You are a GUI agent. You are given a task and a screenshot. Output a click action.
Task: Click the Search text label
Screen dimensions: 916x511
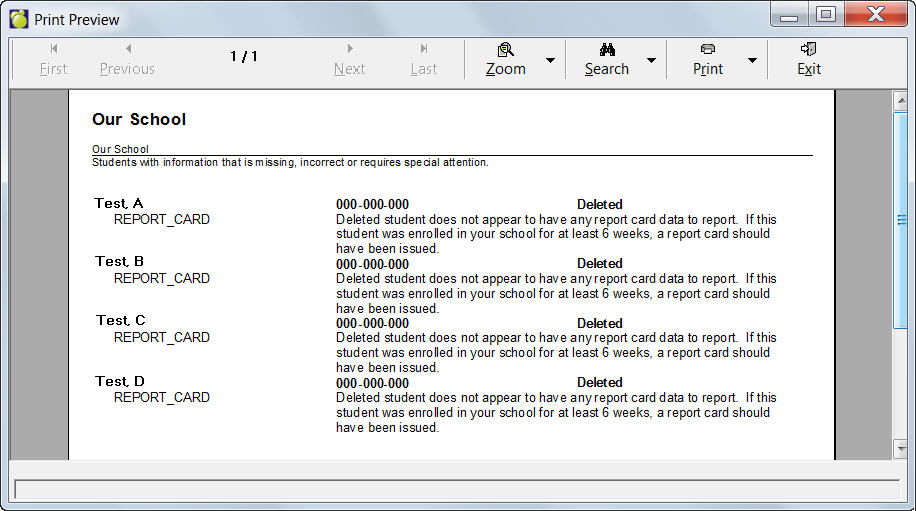tap(607, 69)
